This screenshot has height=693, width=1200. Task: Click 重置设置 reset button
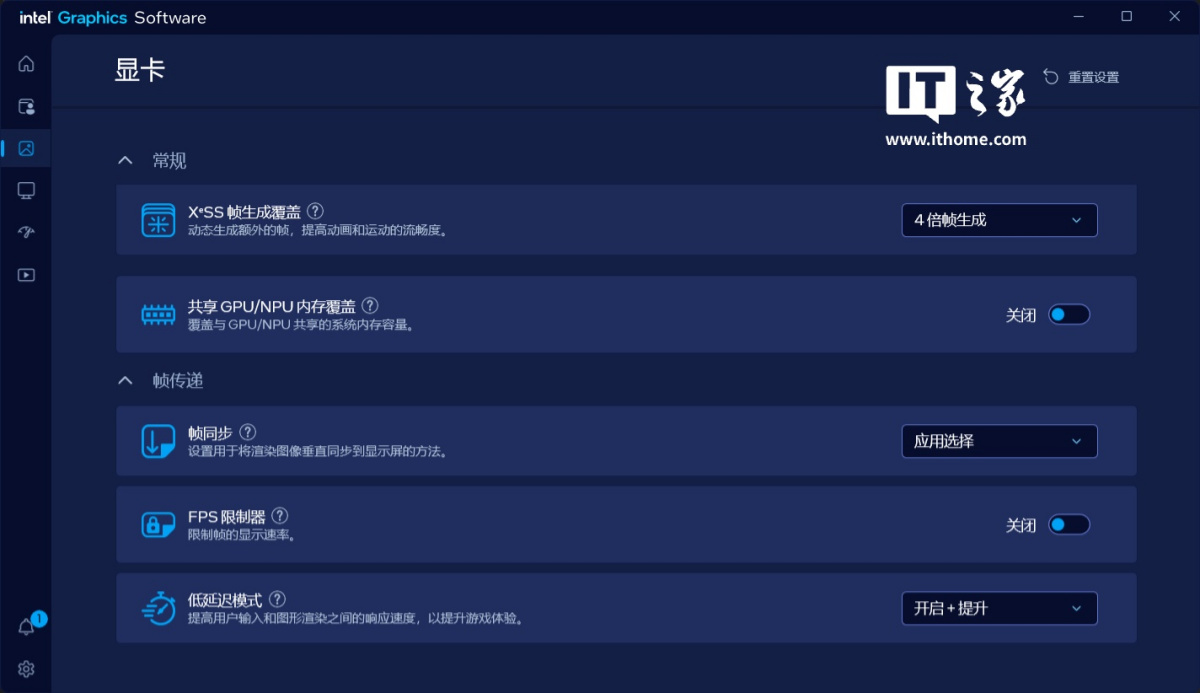tap(1081, 77)
